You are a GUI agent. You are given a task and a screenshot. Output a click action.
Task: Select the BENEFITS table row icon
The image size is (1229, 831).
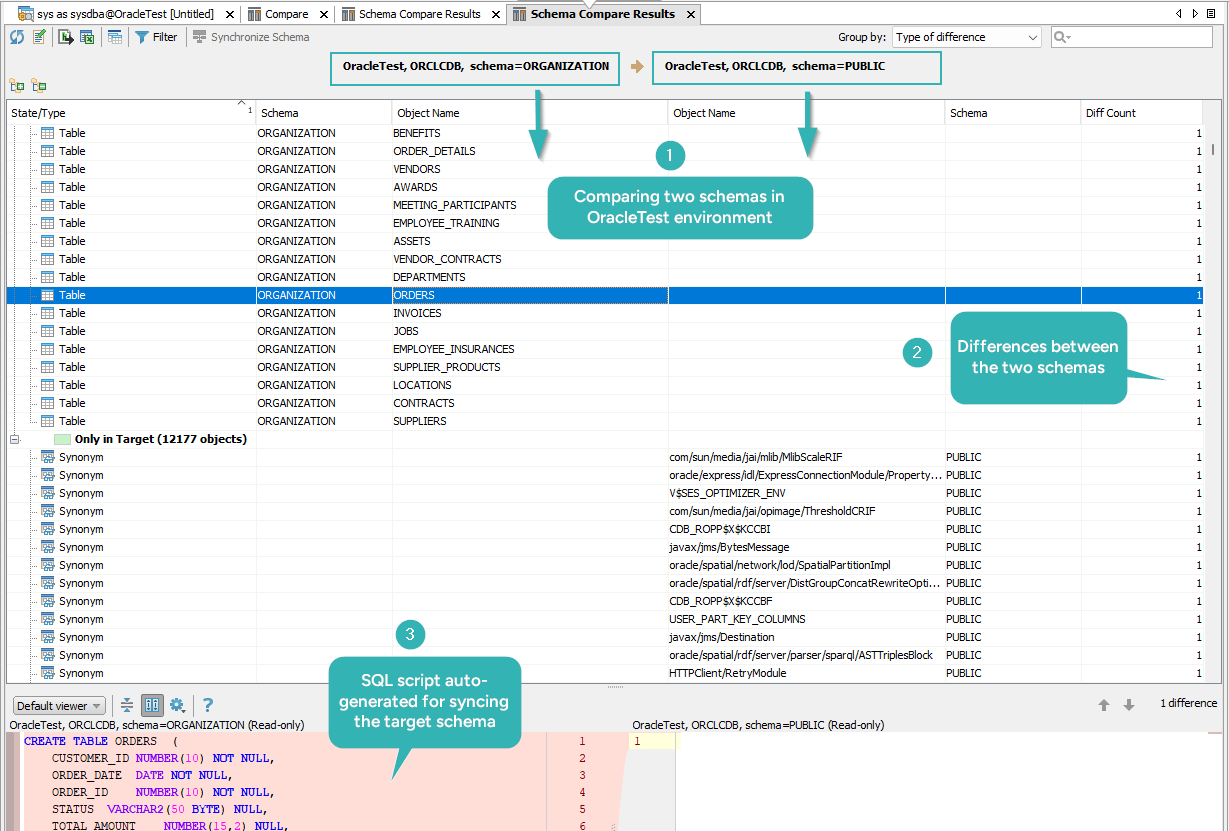coord(47,133)
